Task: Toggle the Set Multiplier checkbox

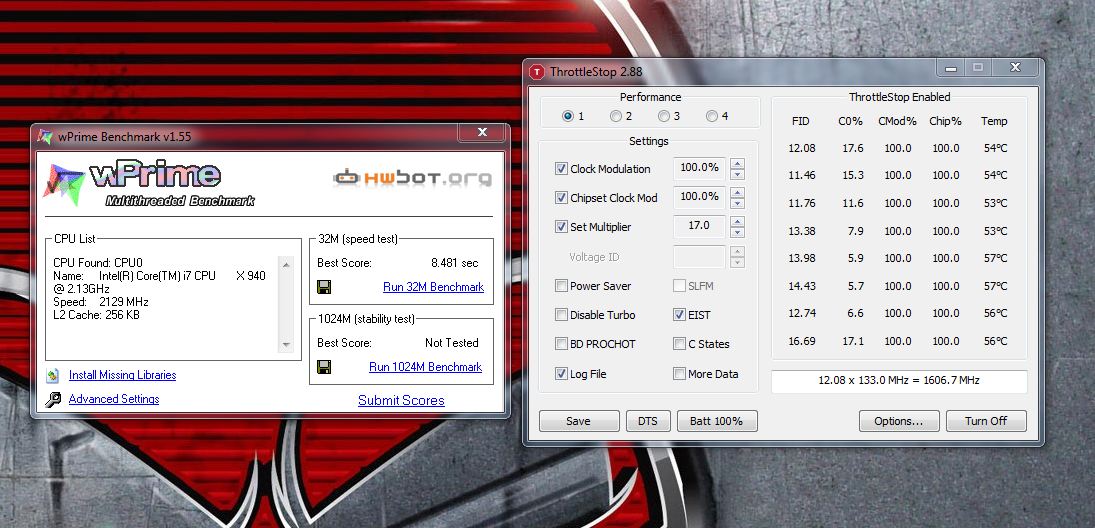Action: (561, 226)
